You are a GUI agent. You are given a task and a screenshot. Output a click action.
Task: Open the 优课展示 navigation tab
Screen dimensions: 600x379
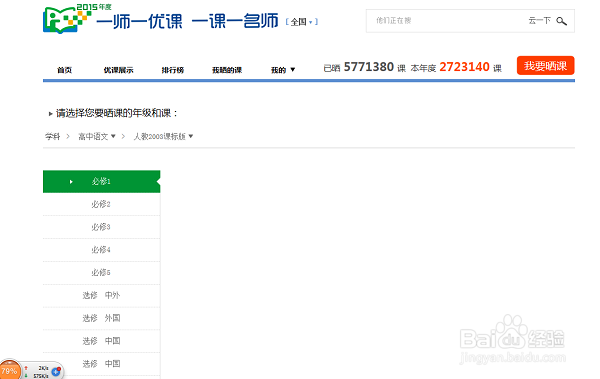click(118, 70)
